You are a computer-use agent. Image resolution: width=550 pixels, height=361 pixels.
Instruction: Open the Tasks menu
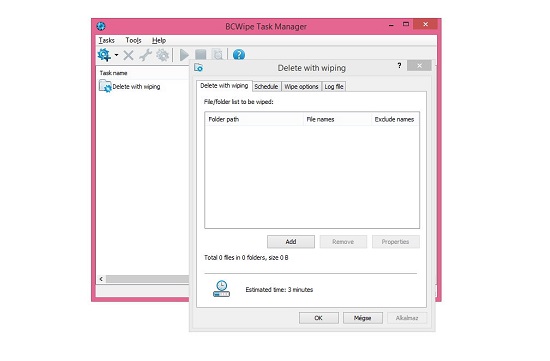click(x=107, y=40)
